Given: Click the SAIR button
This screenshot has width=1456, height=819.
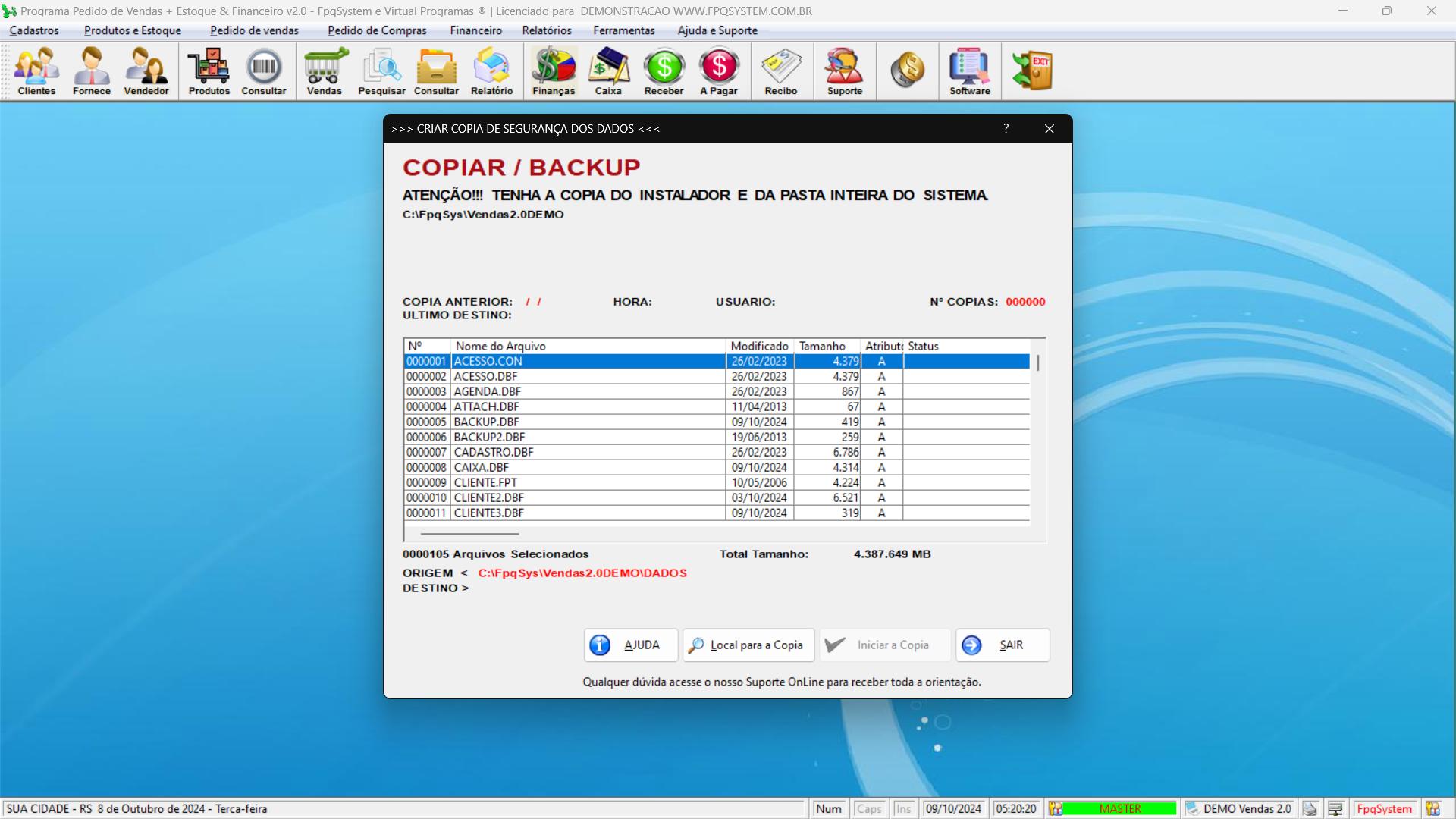Looking at the screenshot, I should (x=1003, y=645).
